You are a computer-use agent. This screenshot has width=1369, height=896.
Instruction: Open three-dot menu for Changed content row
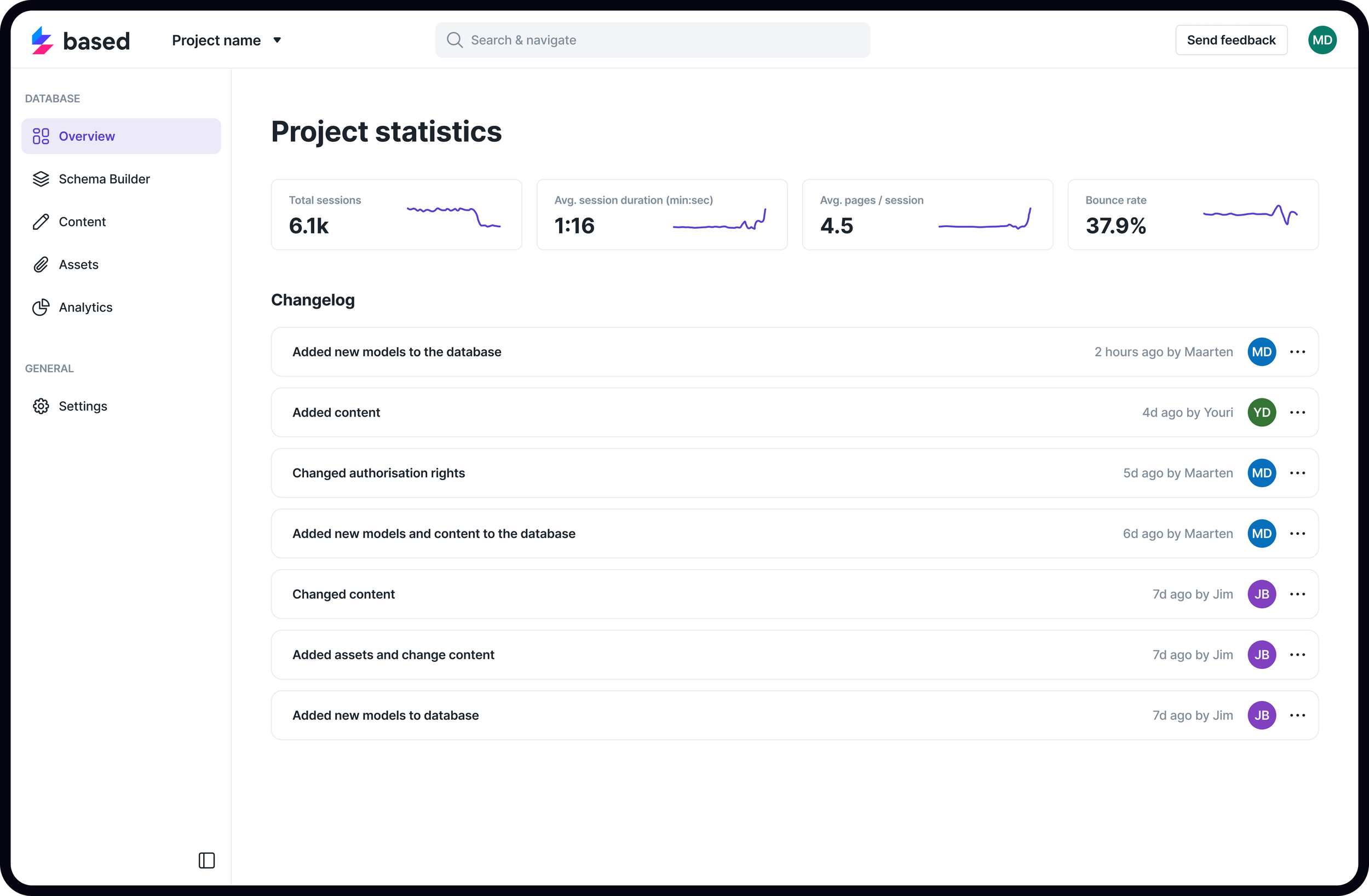click(1297, 594)
